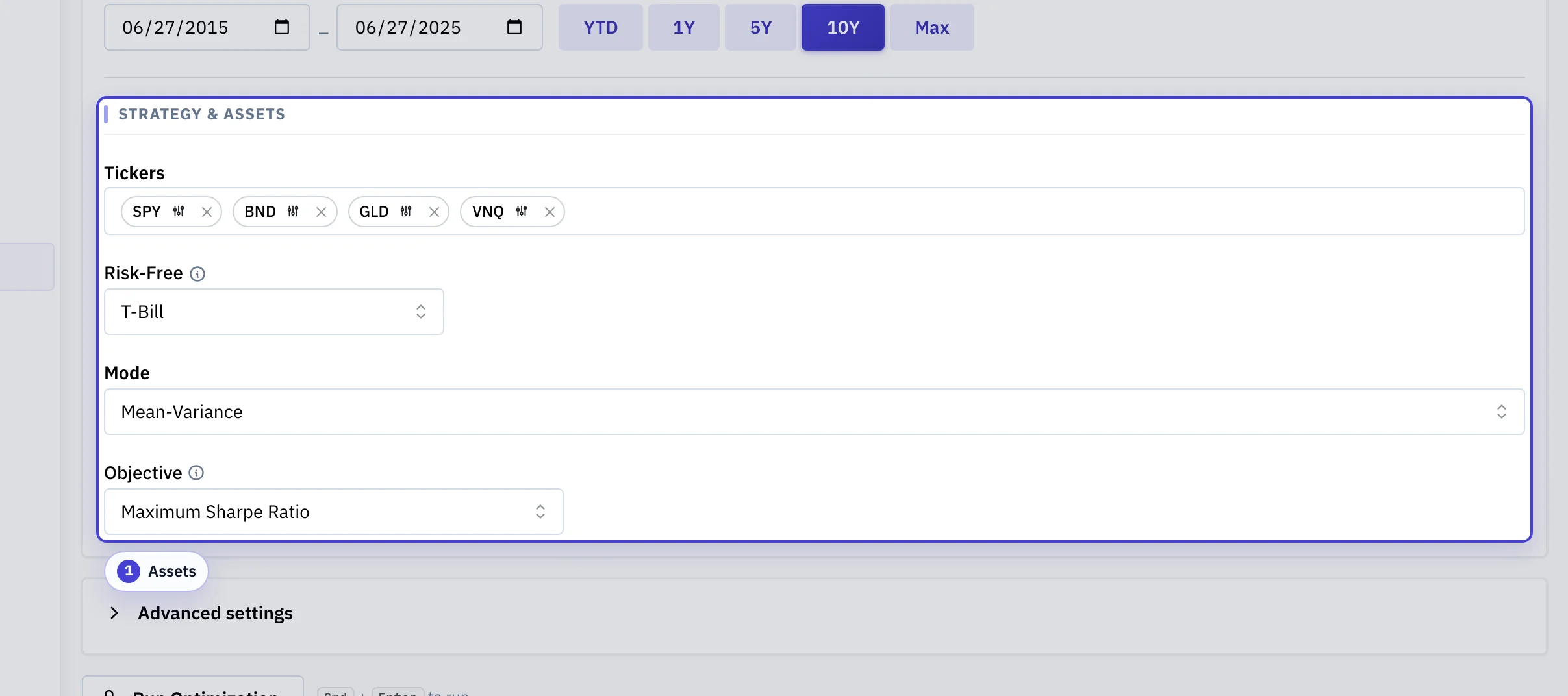Click the BND ticker label
Viewport: 1568px width, 696px height.
tap(260, 212)
